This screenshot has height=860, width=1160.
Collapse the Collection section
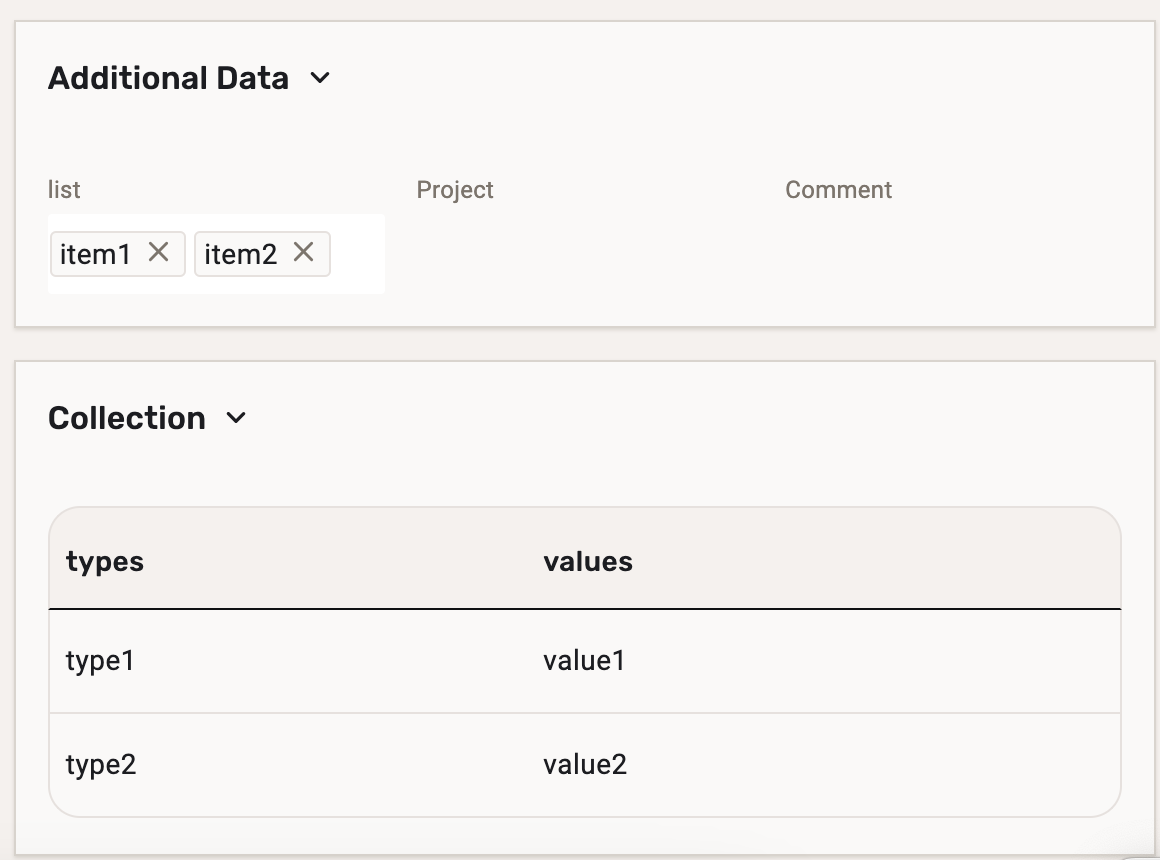pyautogui.click(x=236, y=418)
